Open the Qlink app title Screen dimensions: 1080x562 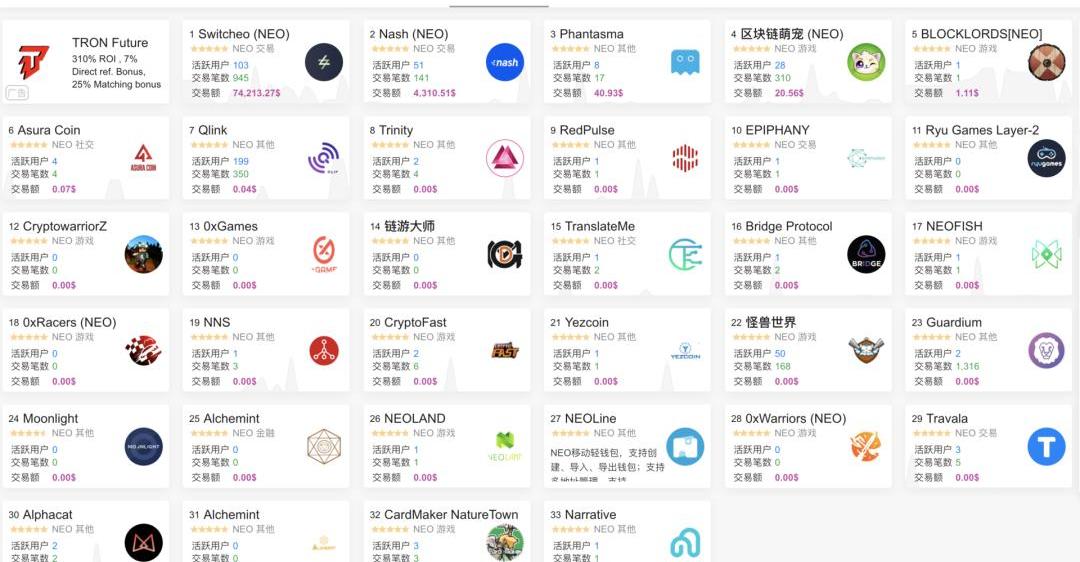213,130
